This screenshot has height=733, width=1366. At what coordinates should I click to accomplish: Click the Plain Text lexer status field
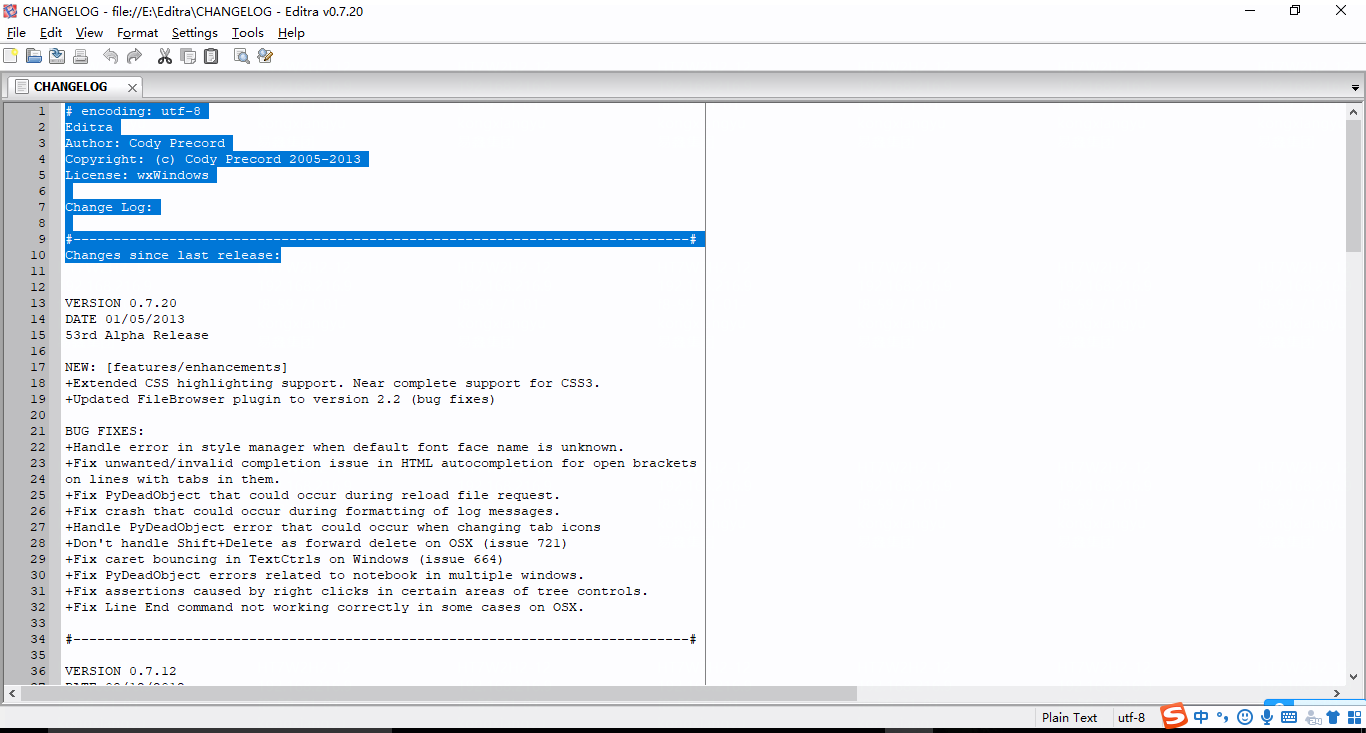click(x=1069, y=717)
